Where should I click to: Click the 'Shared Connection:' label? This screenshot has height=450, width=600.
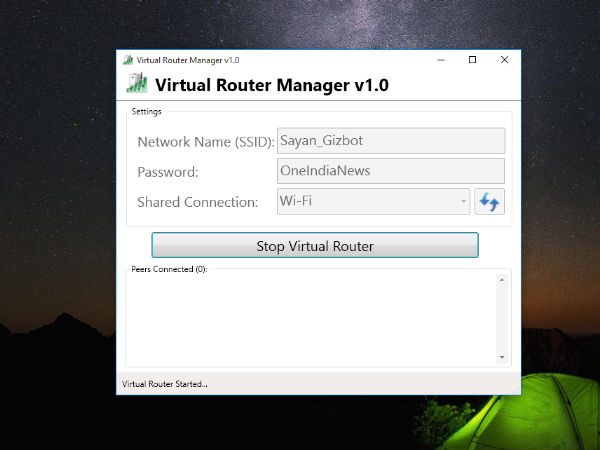(198, 202)
